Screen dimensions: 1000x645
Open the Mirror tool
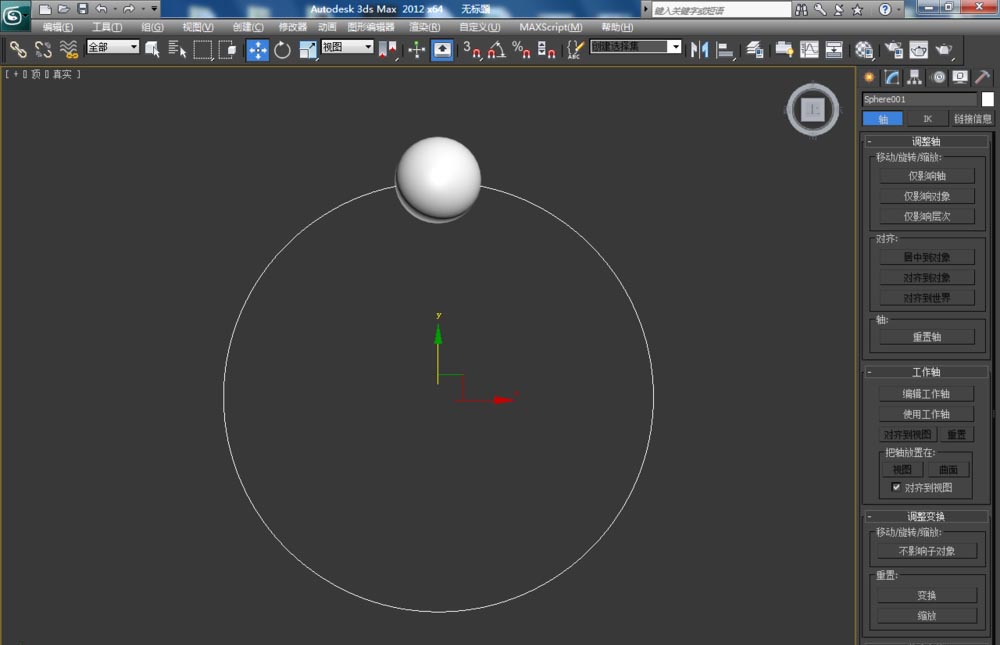click(700, 50)
